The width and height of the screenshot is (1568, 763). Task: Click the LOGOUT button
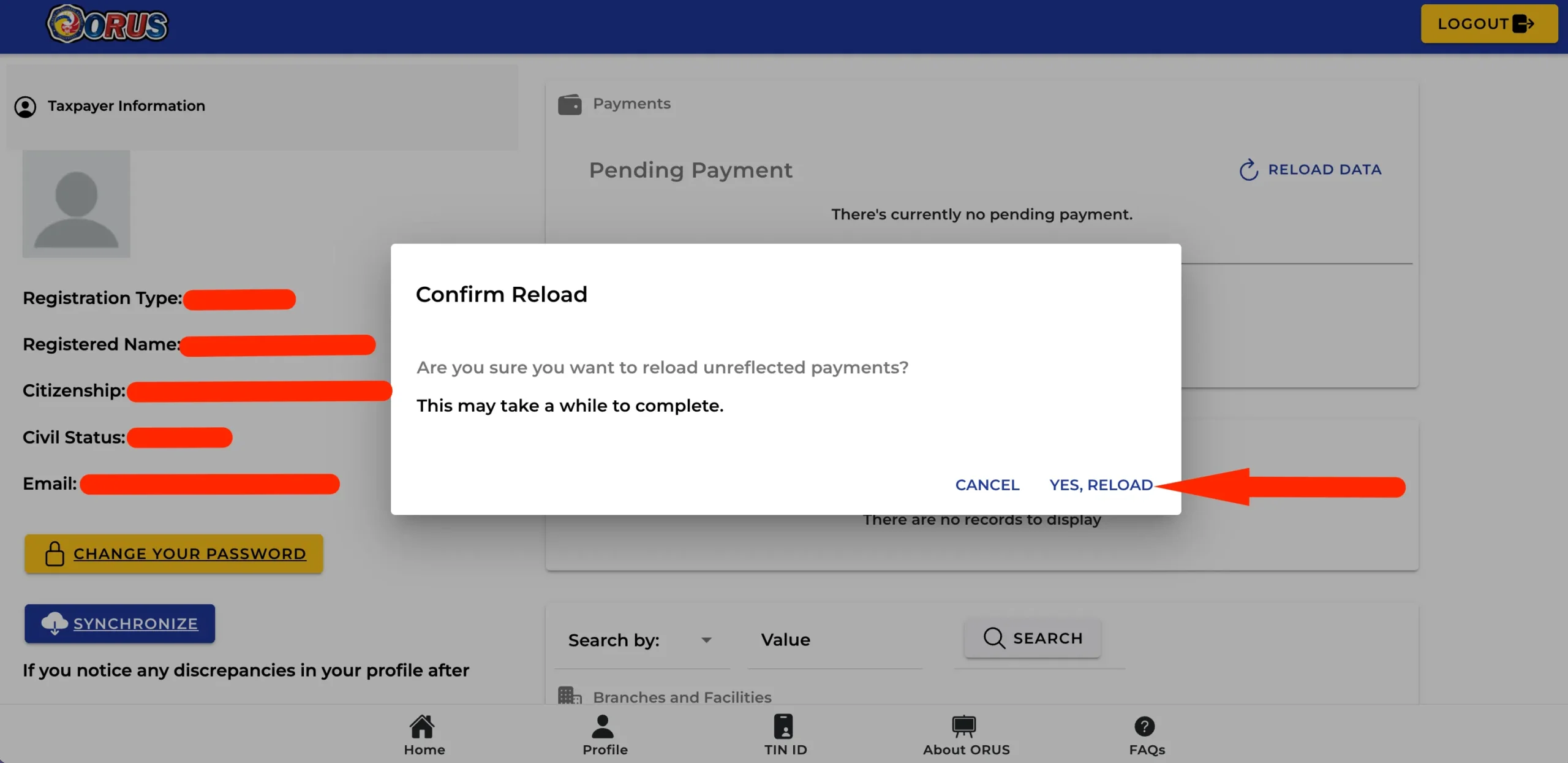(1488, 24)
